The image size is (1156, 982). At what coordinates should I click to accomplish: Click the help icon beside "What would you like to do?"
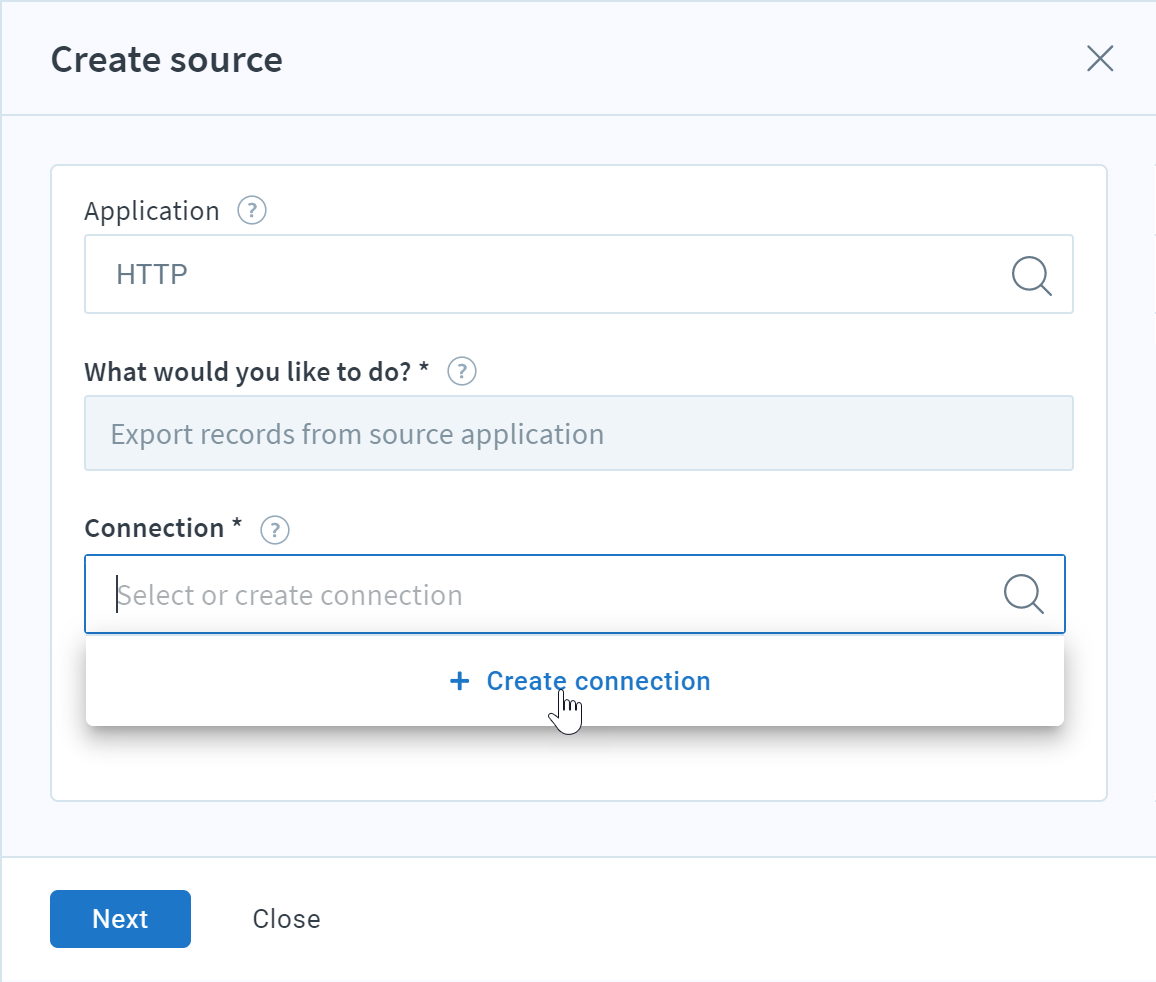(x=461, y=371)
